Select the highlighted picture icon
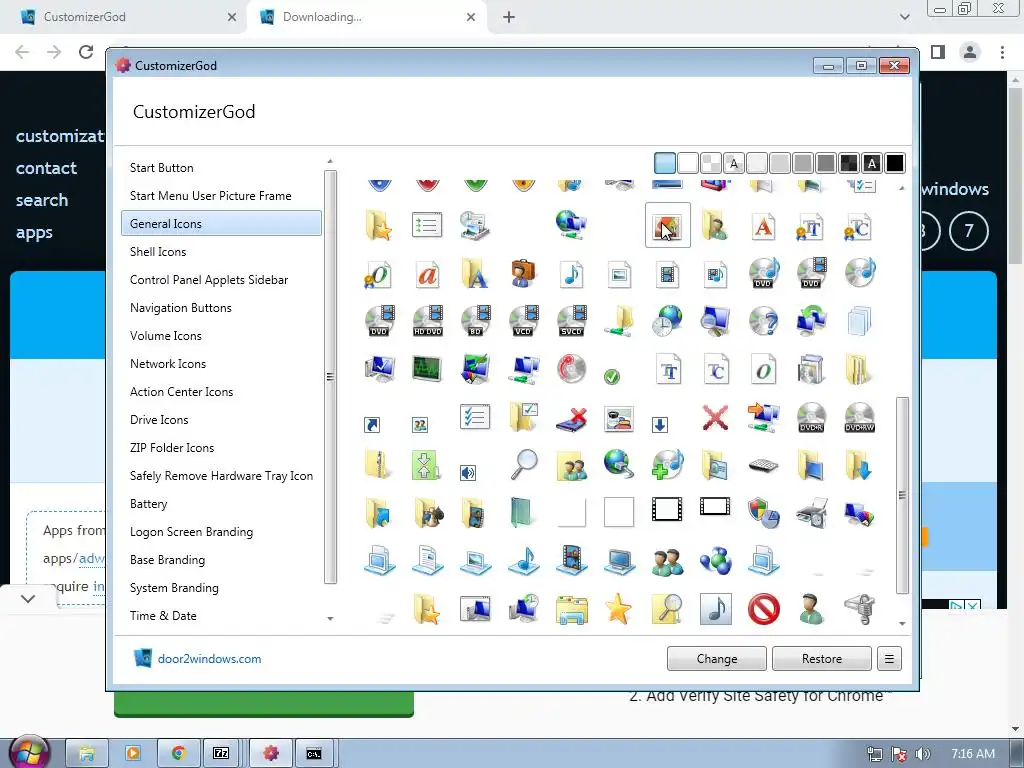Screen dimensions: 1024x768 point(667,226)
